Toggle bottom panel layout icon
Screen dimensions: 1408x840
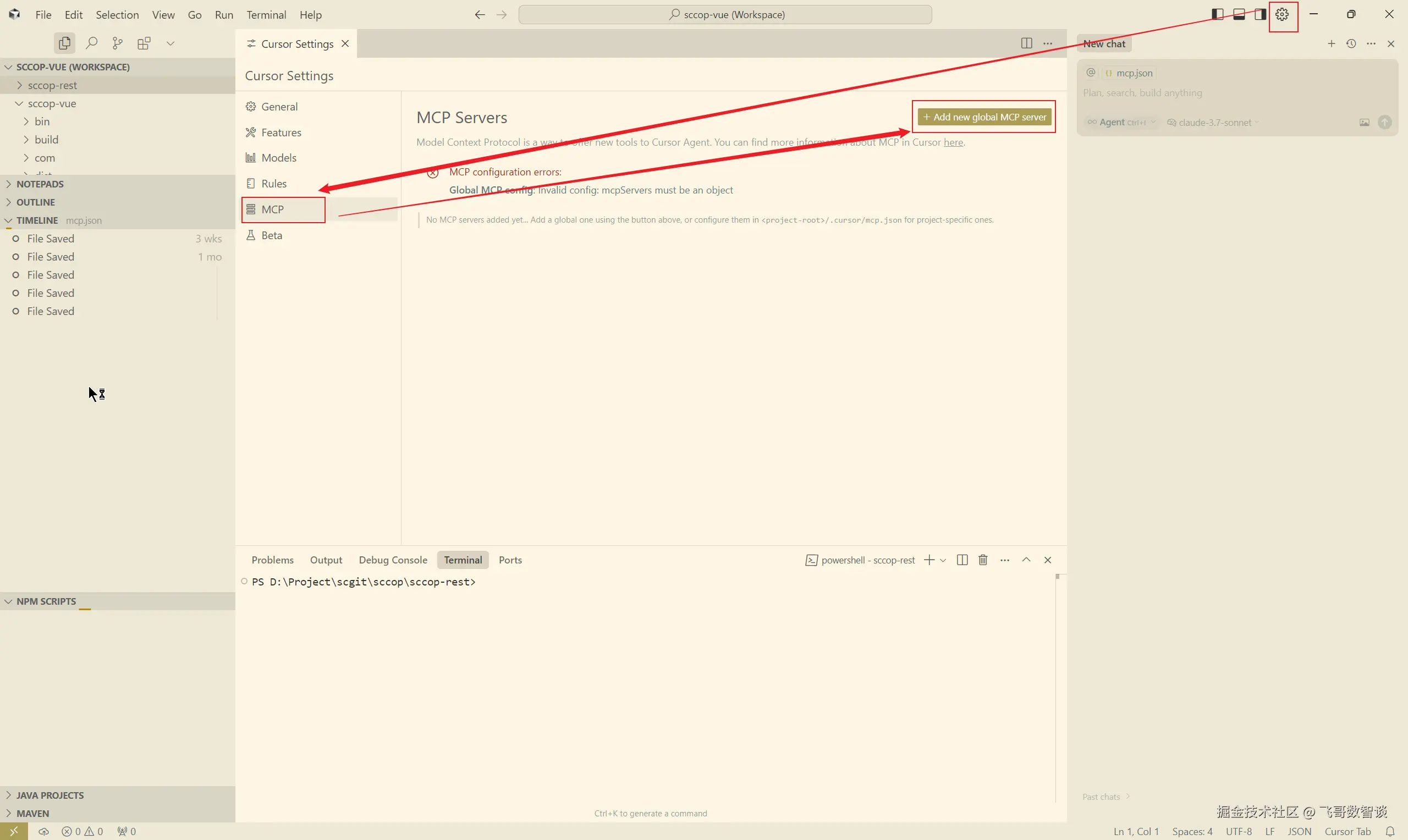point(1239,15)
